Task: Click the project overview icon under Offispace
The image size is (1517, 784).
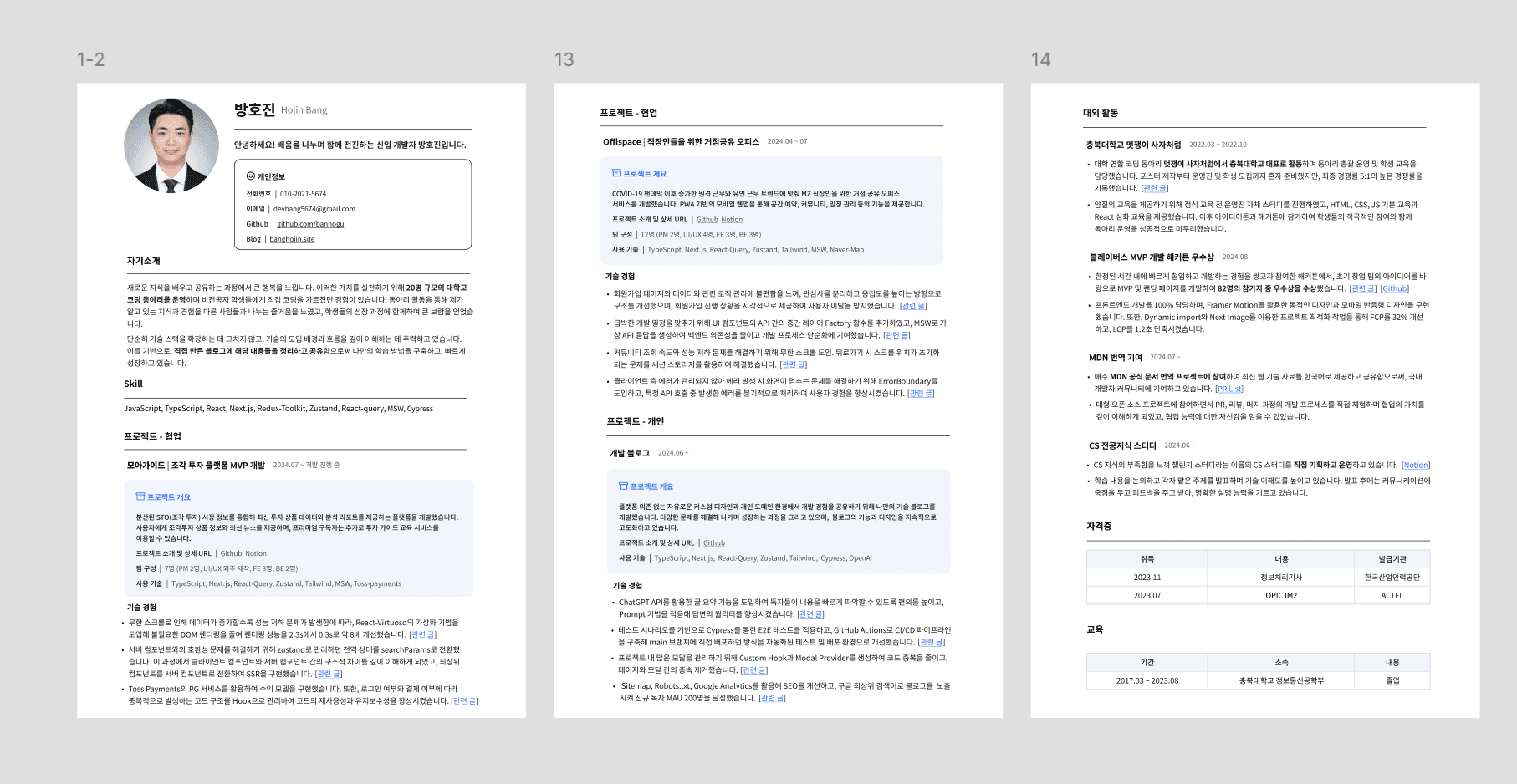Action: click(616, 173)
